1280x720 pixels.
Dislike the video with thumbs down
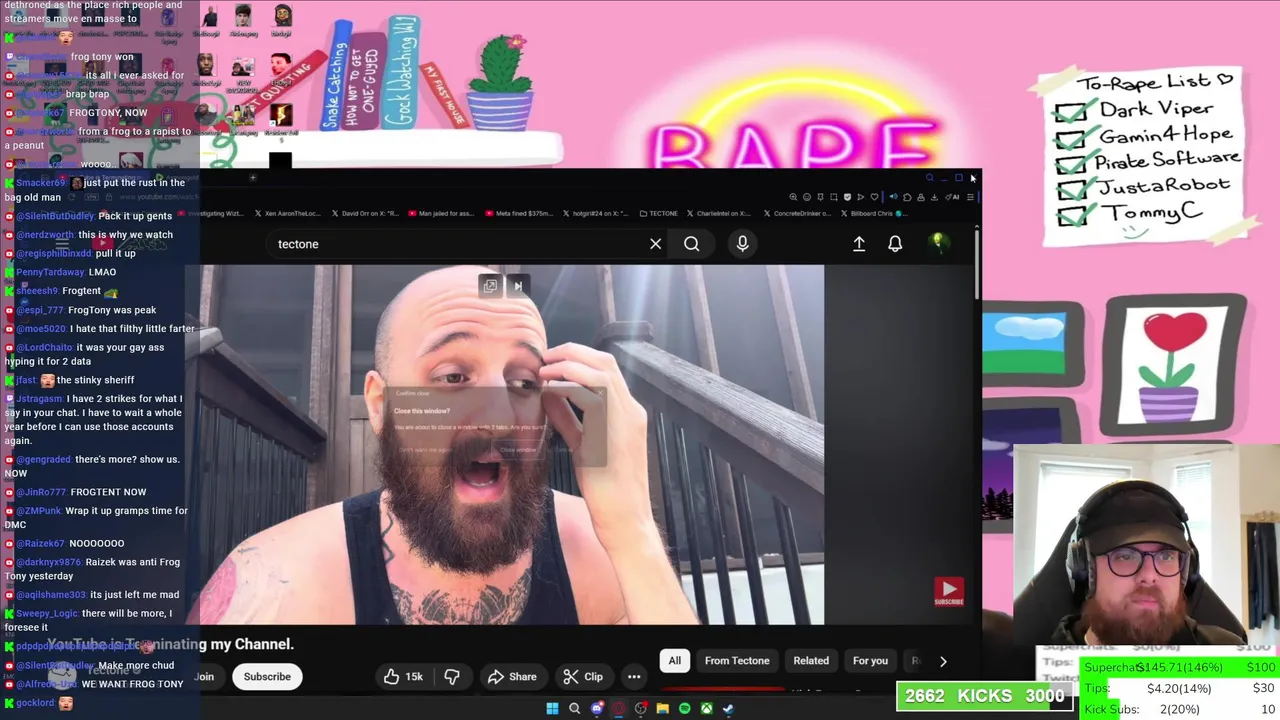click(x=451, y=677)
